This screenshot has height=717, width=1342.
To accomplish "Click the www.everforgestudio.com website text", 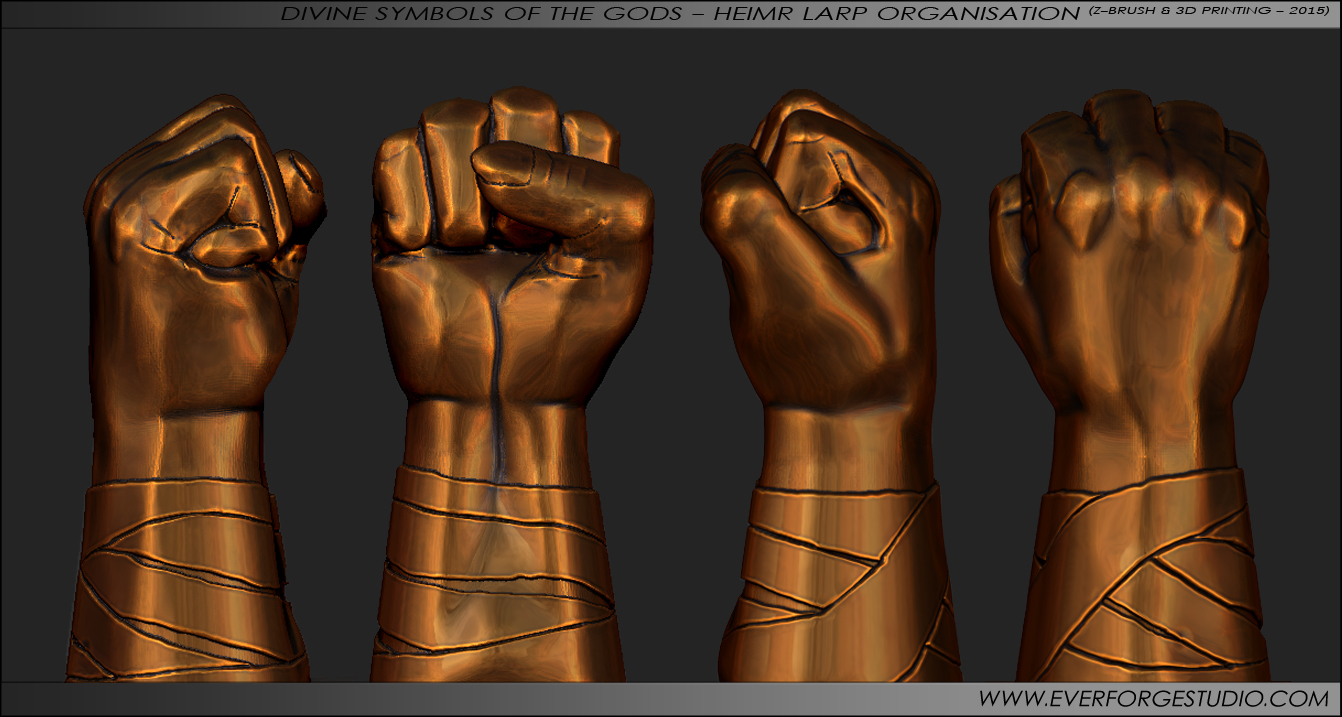I will click(1152, 698).
